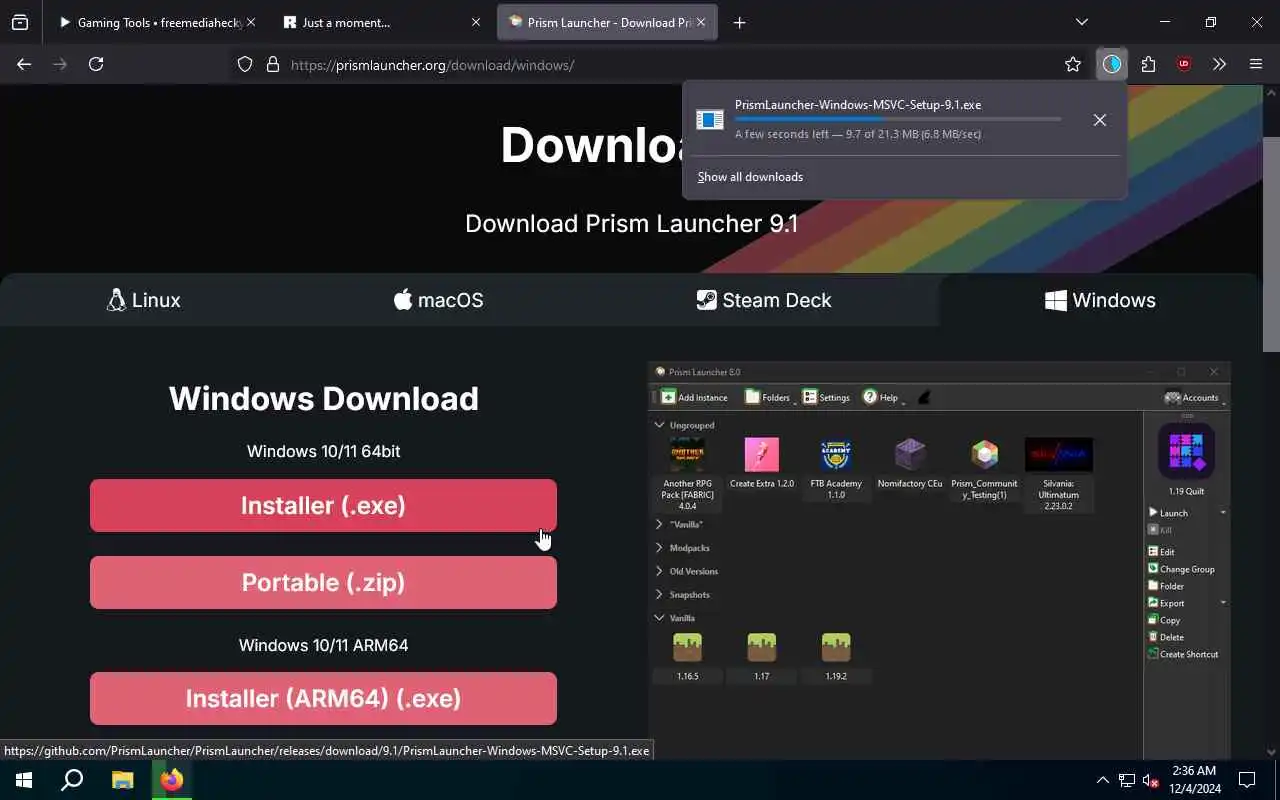
Task: Click Installer (ARM64) (.exe) button
Action: 323,698
